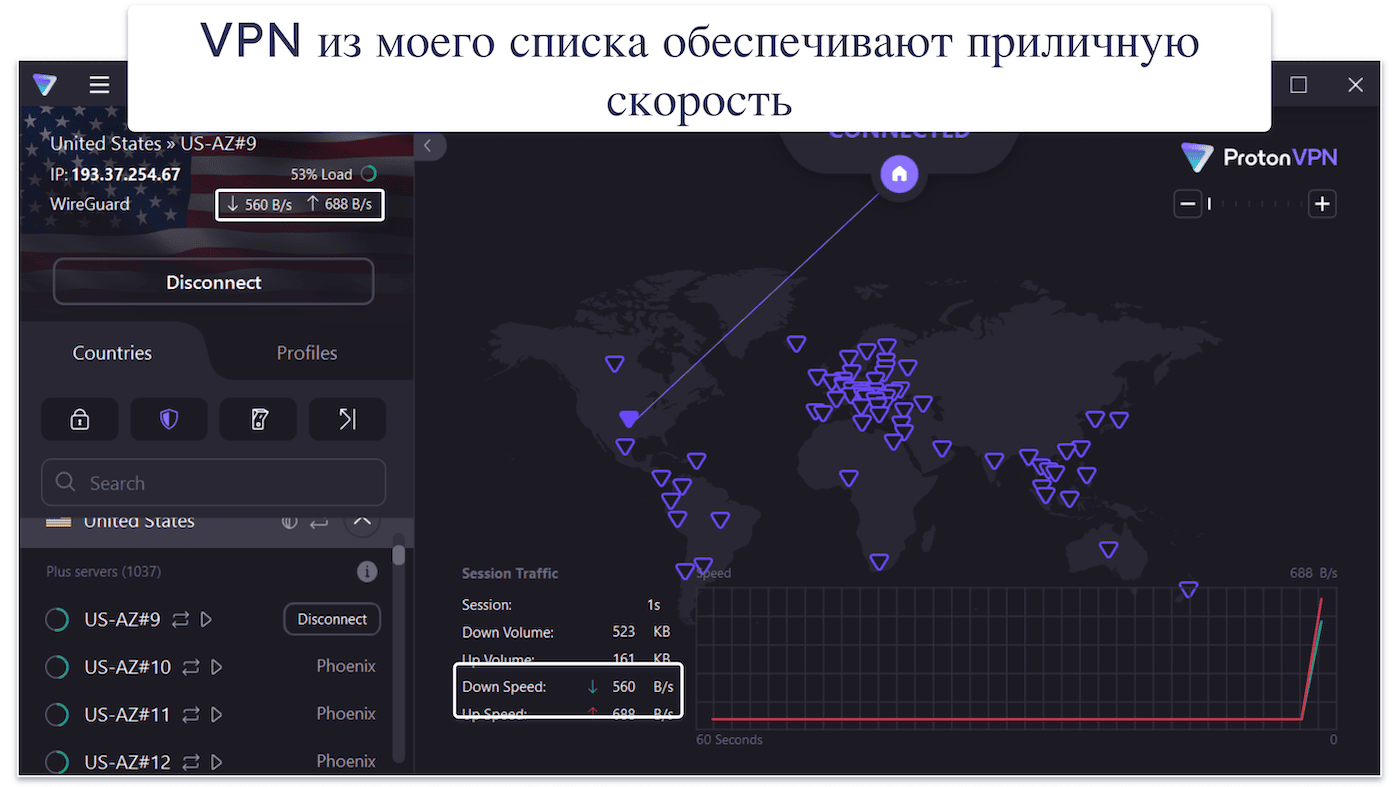1400x787 pixels.
Task: Click Phoenix label in US-AZ#11 row
Action: [346, 713]
